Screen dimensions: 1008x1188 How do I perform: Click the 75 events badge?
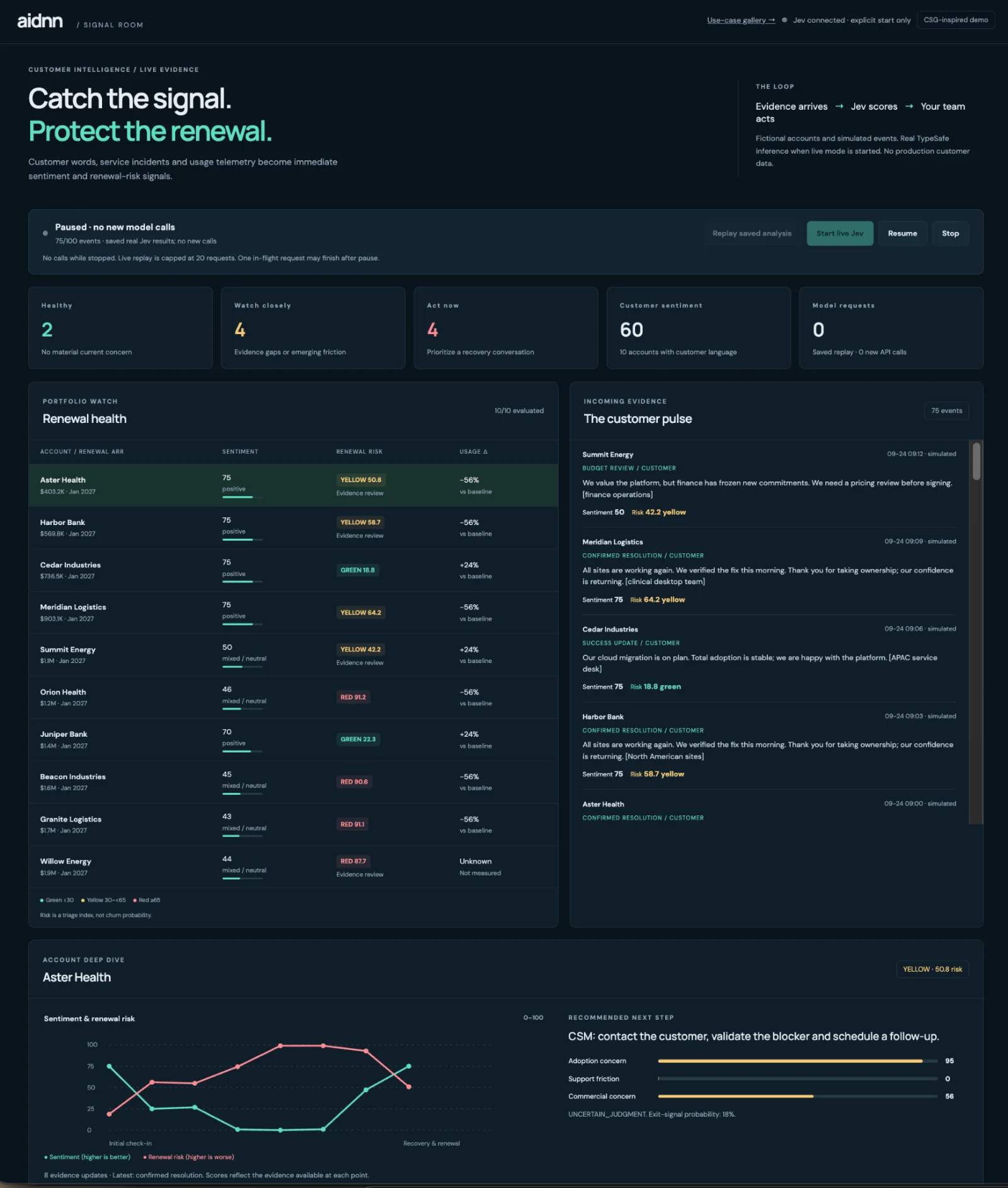tap(946, 411)
